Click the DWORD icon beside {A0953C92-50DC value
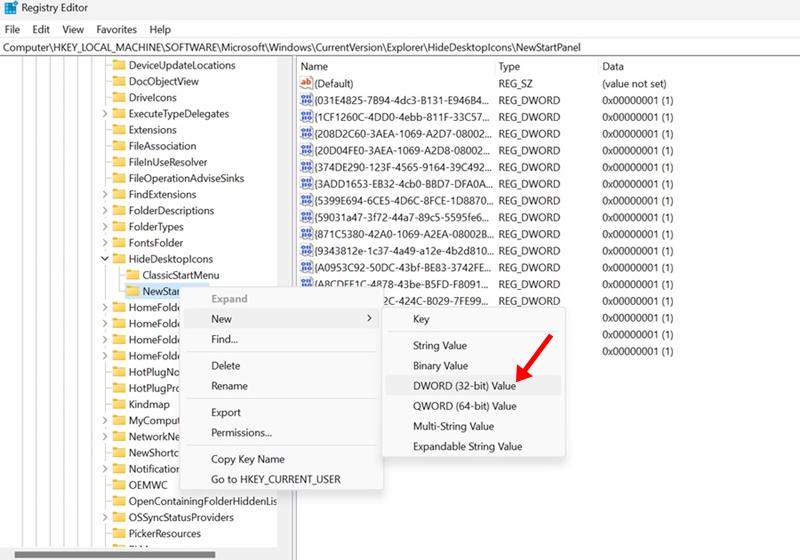 pyautogui.click(x=306, y=267)
